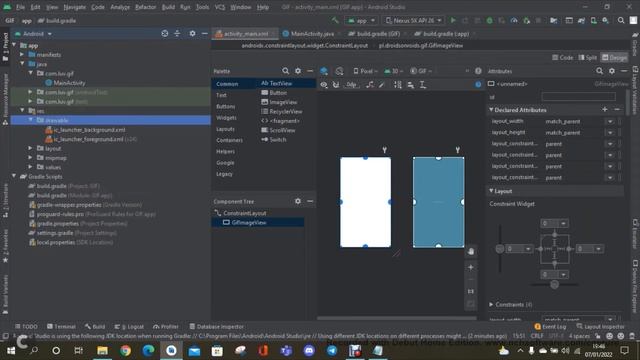Screen dimensions: 640x360
Task: Open the API 30 version dropdown
Action: click(x=393, y=71)
